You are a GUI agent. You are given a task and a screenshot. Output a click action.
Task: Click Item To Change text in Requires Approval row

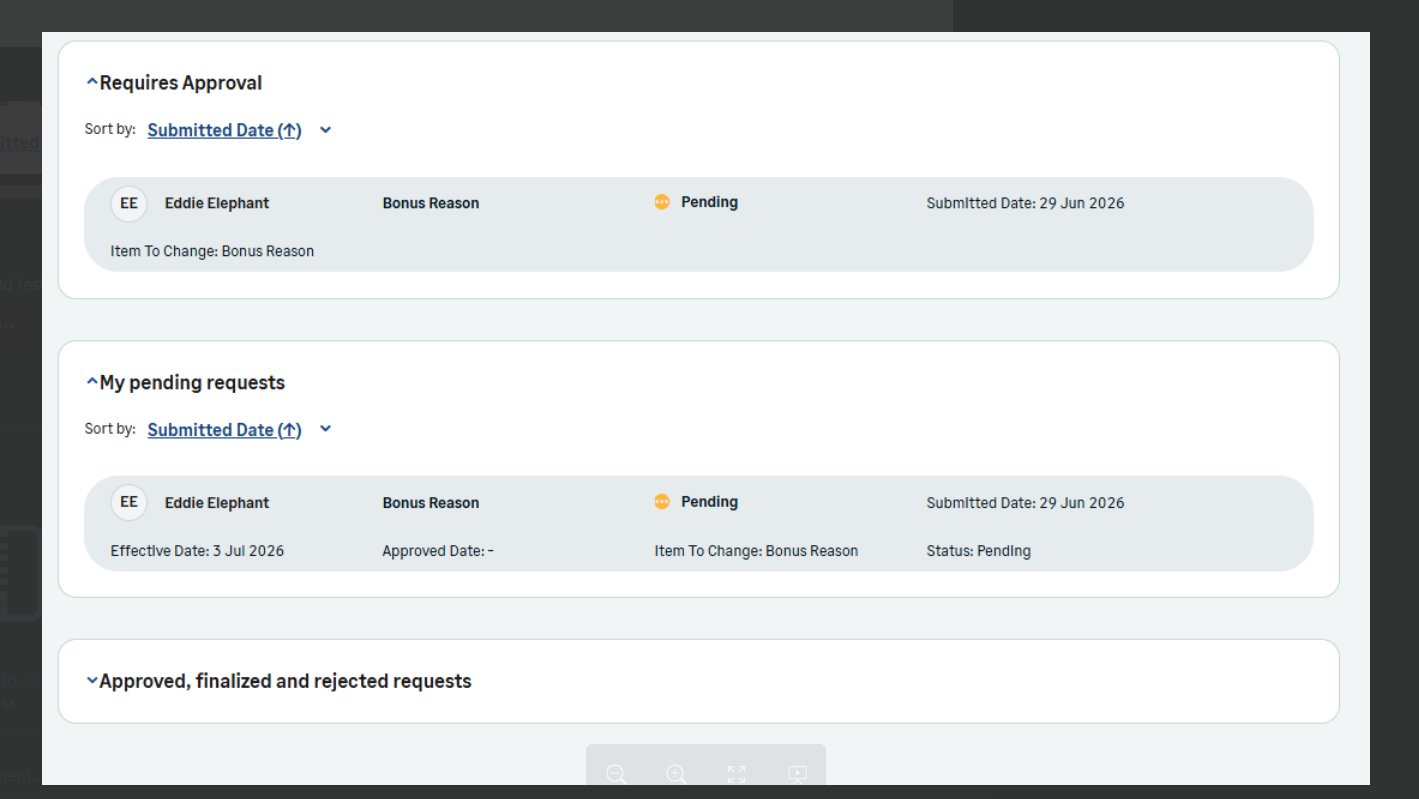click(212, 251)
